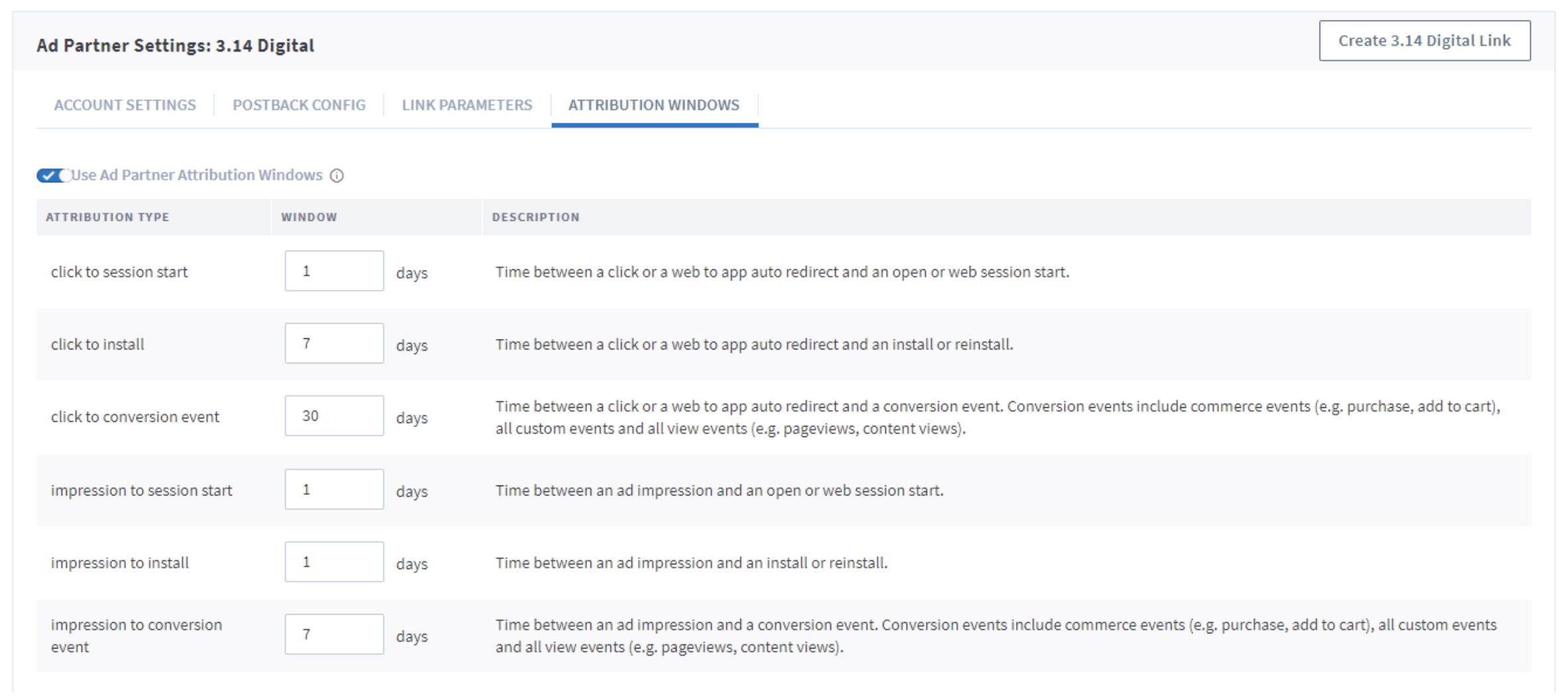1568x699 pixels.
Task: Go to the Link Parameters tab
Action: (x=467, y=105)
